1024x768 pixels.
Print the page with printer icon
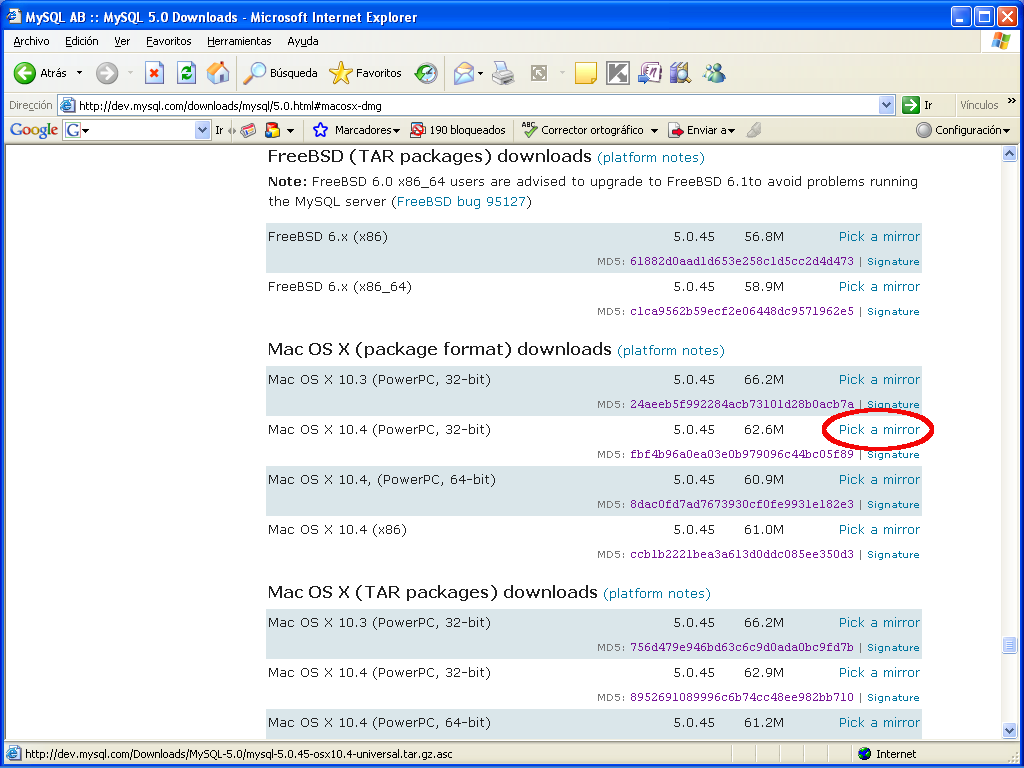pos(503,73)
